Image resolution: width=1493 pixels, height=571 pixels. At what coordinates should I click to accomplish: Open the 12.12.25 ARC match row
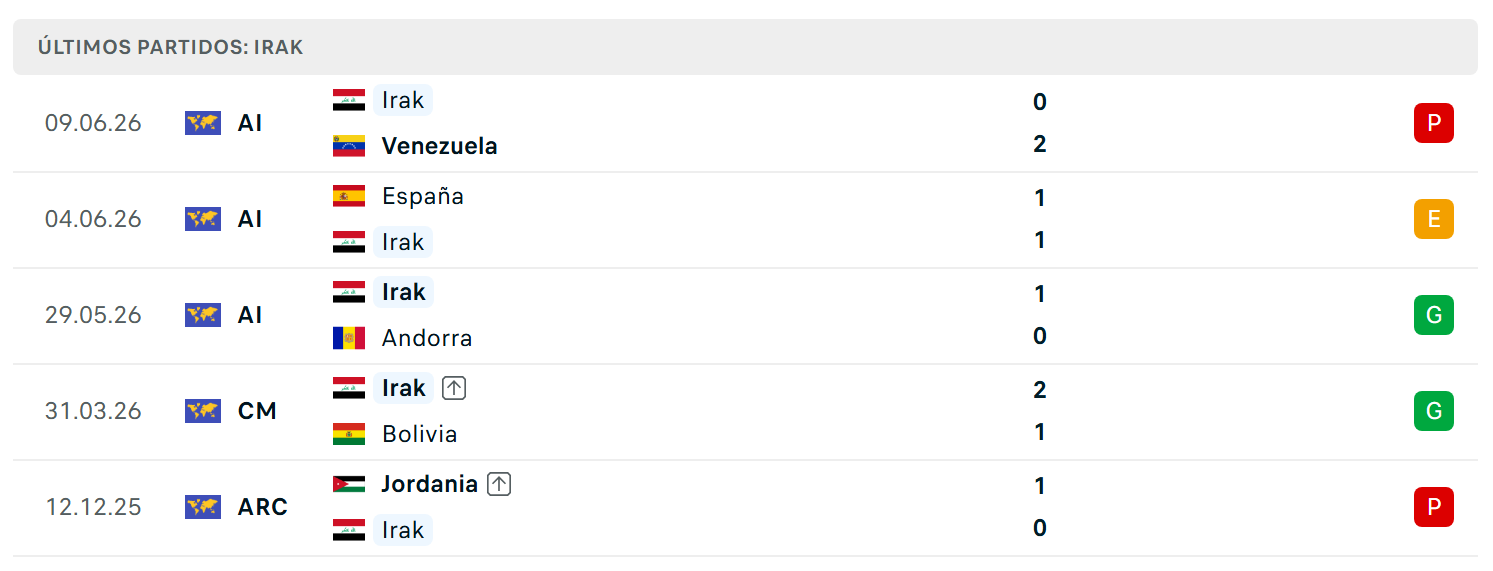coord(745,508)
